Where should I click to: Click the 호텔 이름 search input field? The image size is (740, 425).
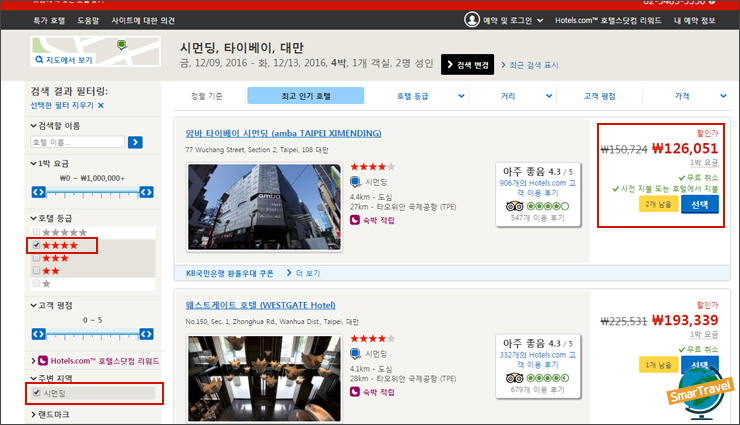[77, 142]
